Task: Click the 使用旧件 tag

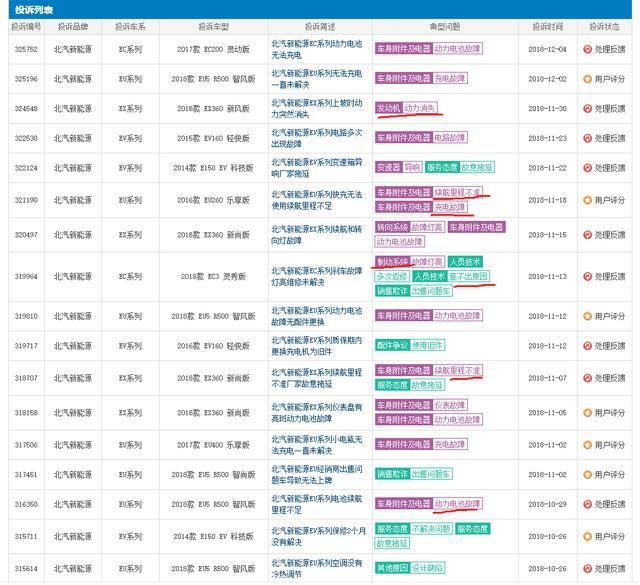Action: pos(427,345)
